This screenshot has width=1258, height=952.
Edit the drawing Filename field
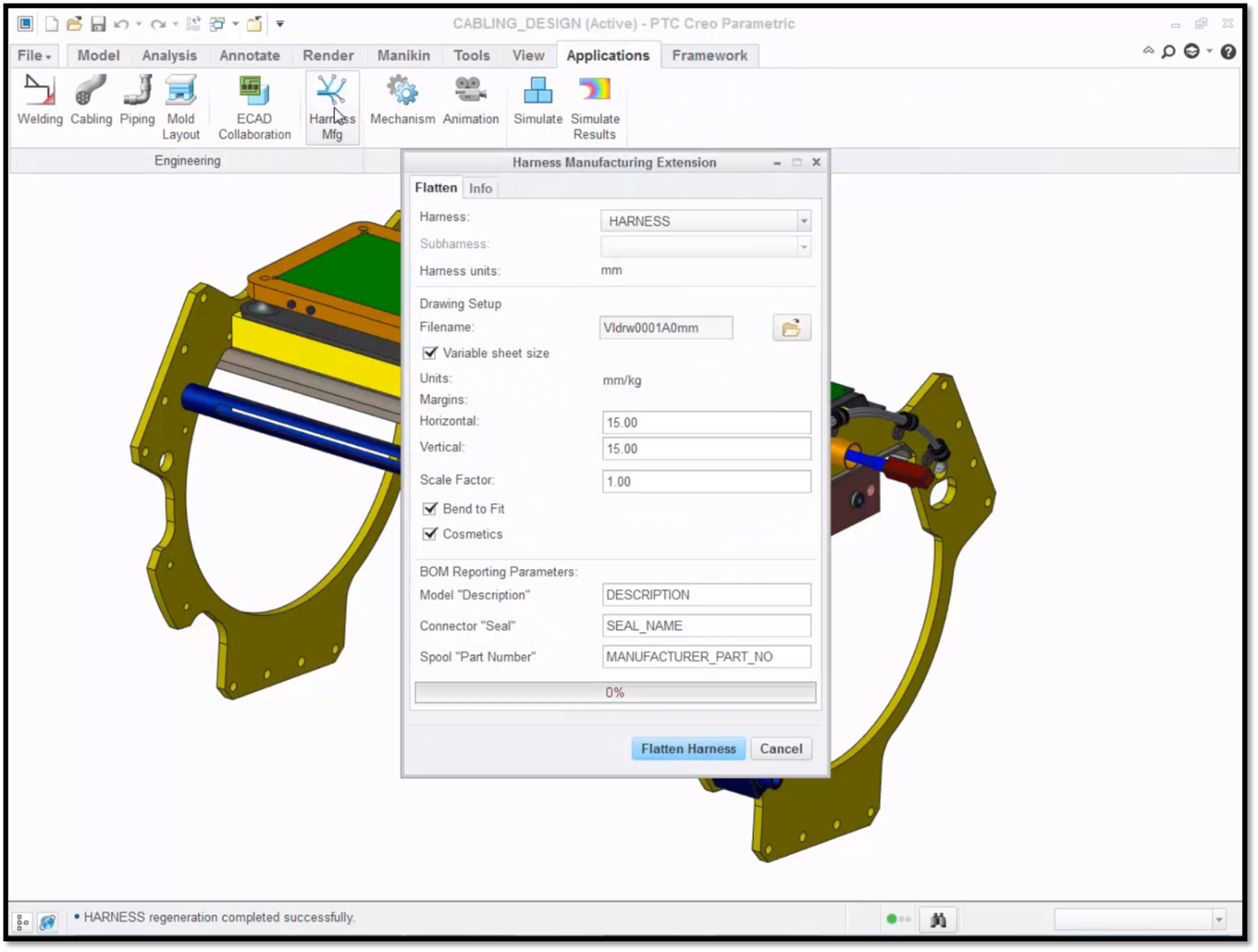(x=666, y=328)
